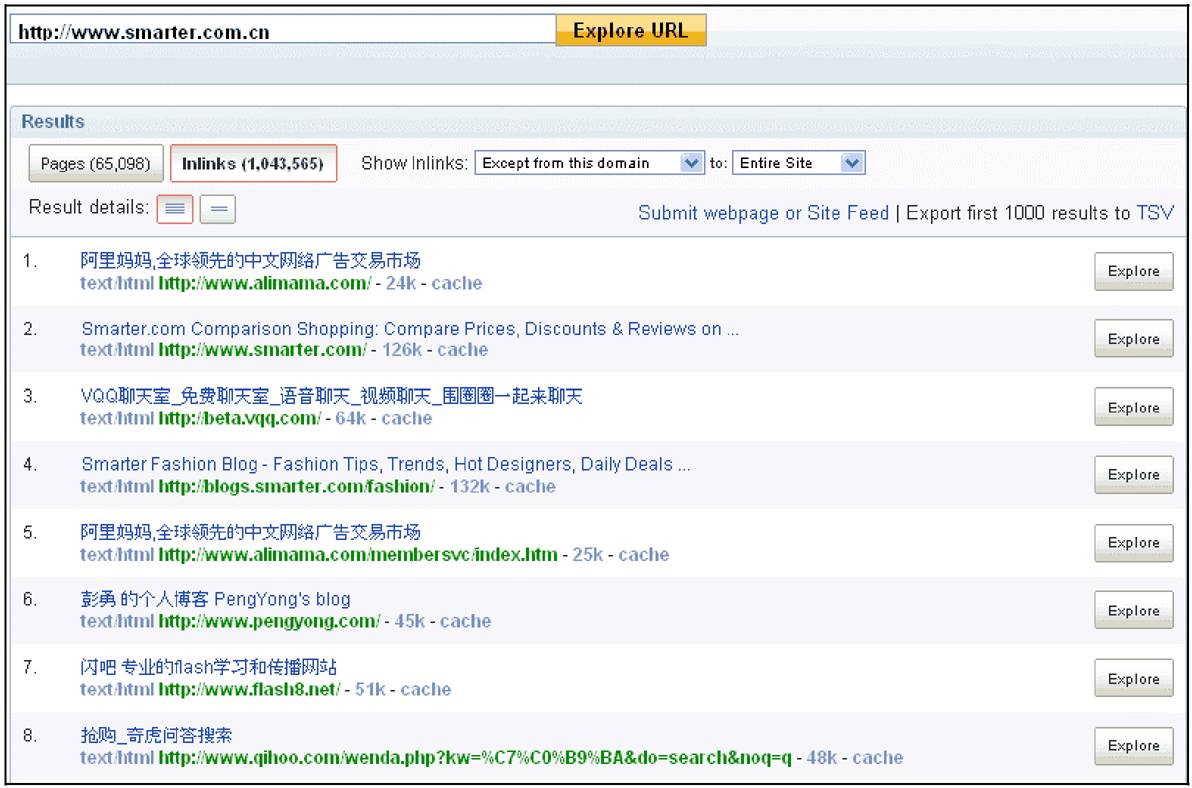
Task: Click the green URL http://www.pengyong.com/
Action: pyautogui.click(x=269, y=622)
